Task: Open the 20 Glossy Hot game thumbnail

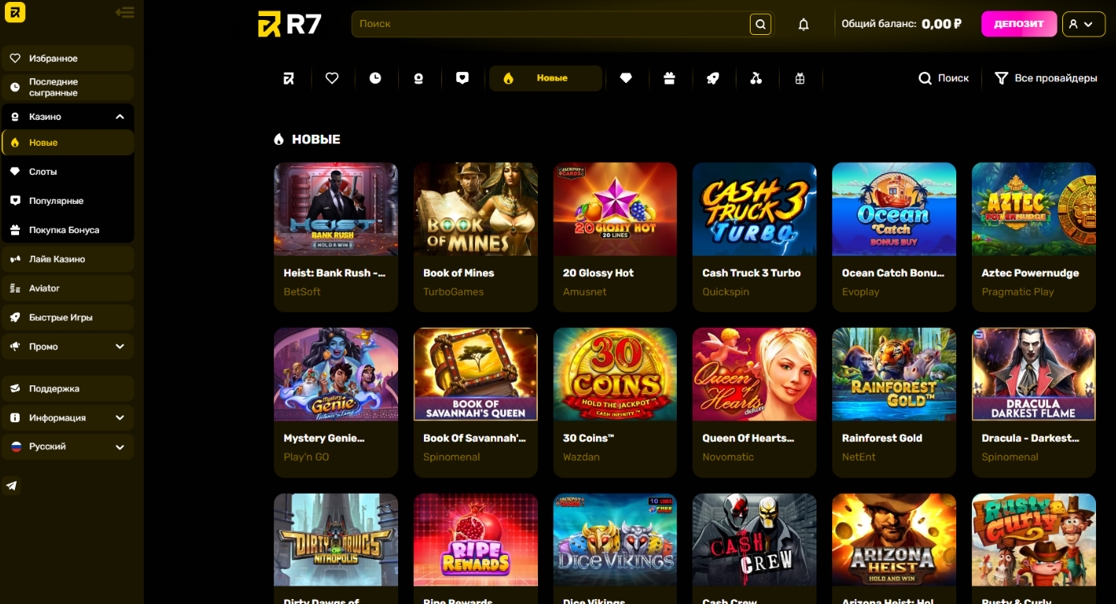Action: tap(615, 209)
